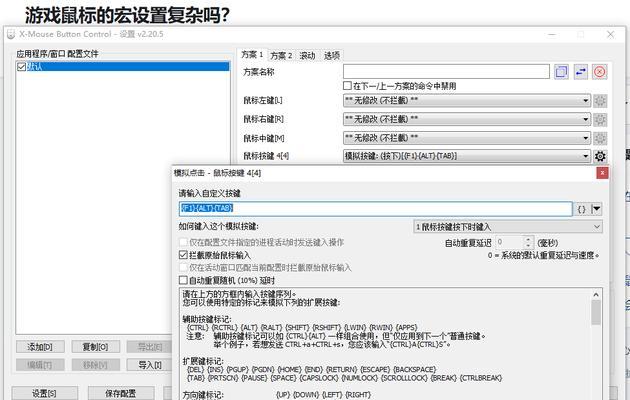
Task: Open the 鼠标按键 4 action dropdown
Action: point(467,156)
